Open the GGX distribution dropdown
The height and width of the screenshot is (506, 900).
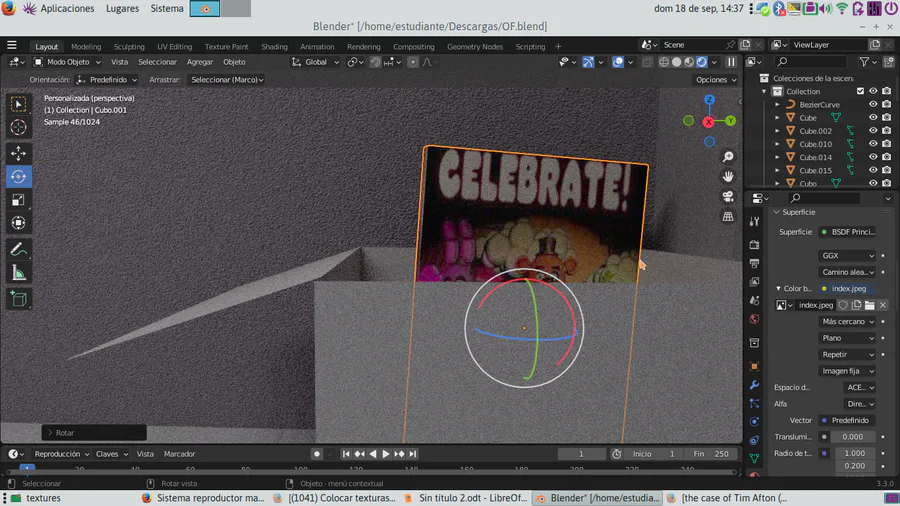pos(847,256)
